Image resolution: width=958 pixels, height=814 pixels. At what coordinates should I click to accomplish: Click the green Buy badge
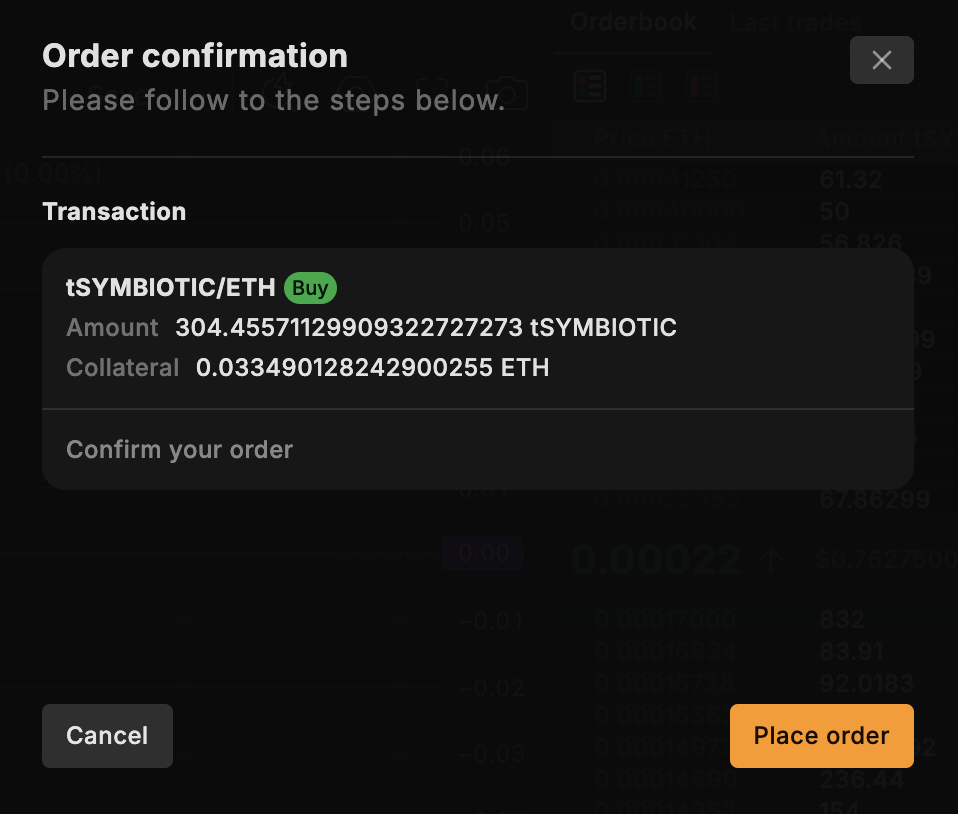coord(310,288)
